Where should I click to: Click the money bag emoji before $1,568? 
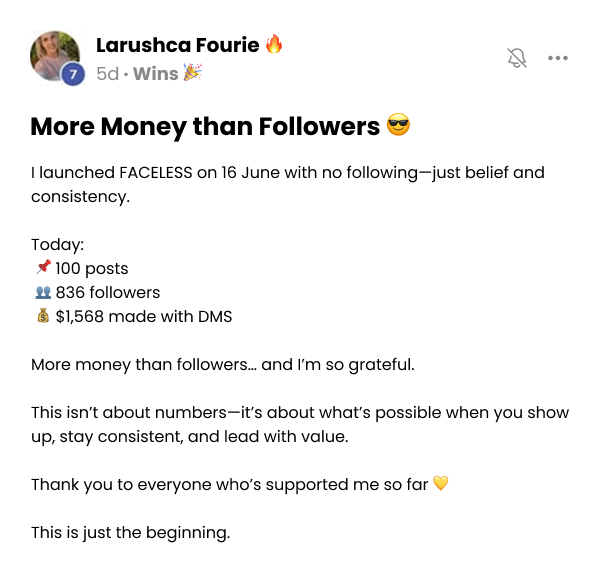pos(43,316)
